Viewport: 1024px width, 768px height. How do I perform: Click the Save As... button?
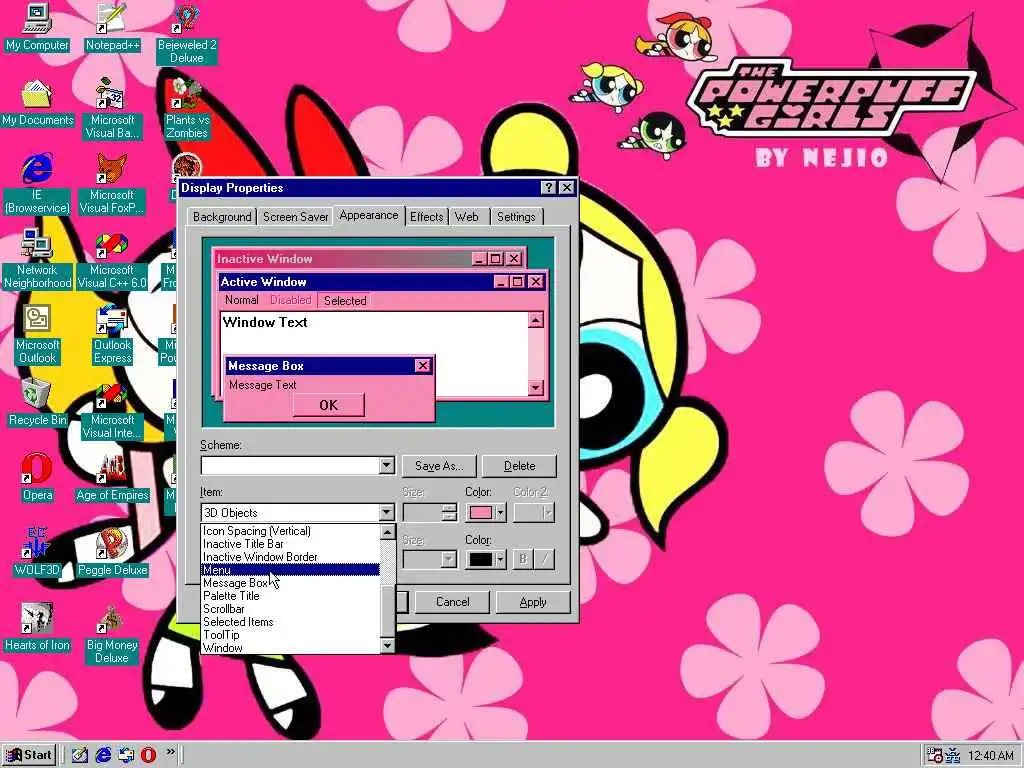point(439,466)
